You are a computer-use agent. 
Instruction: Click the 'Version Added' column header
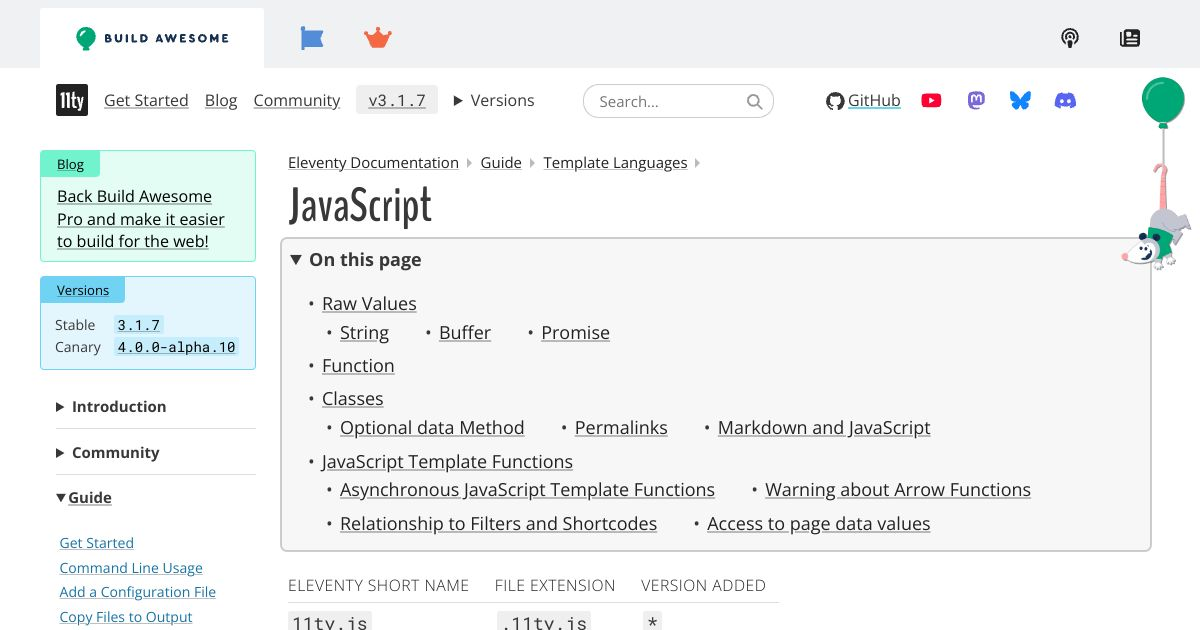tap(703, 585)
